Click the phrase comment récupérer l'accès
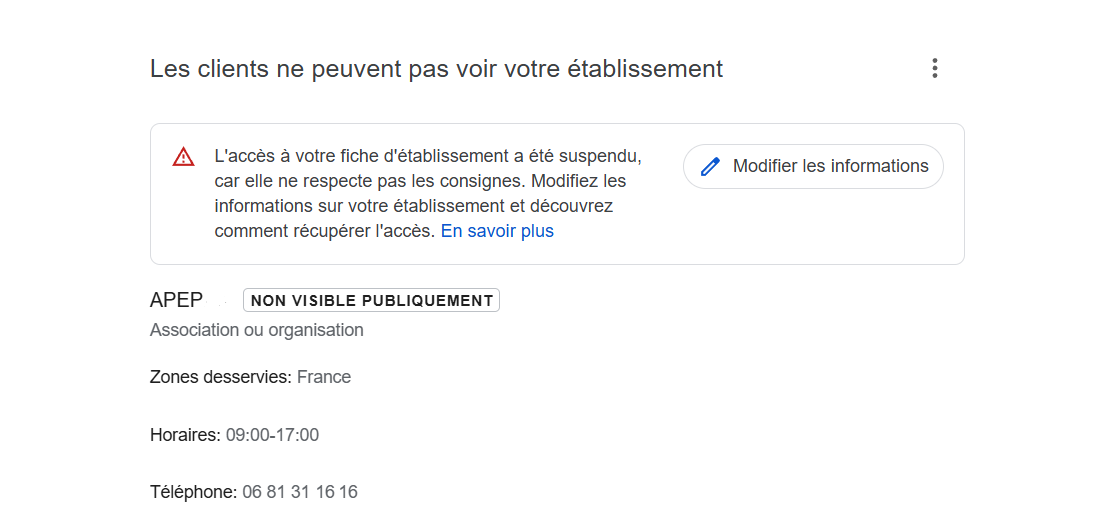Viewport: 1110px width, 522px height. (x=325, y=231)
